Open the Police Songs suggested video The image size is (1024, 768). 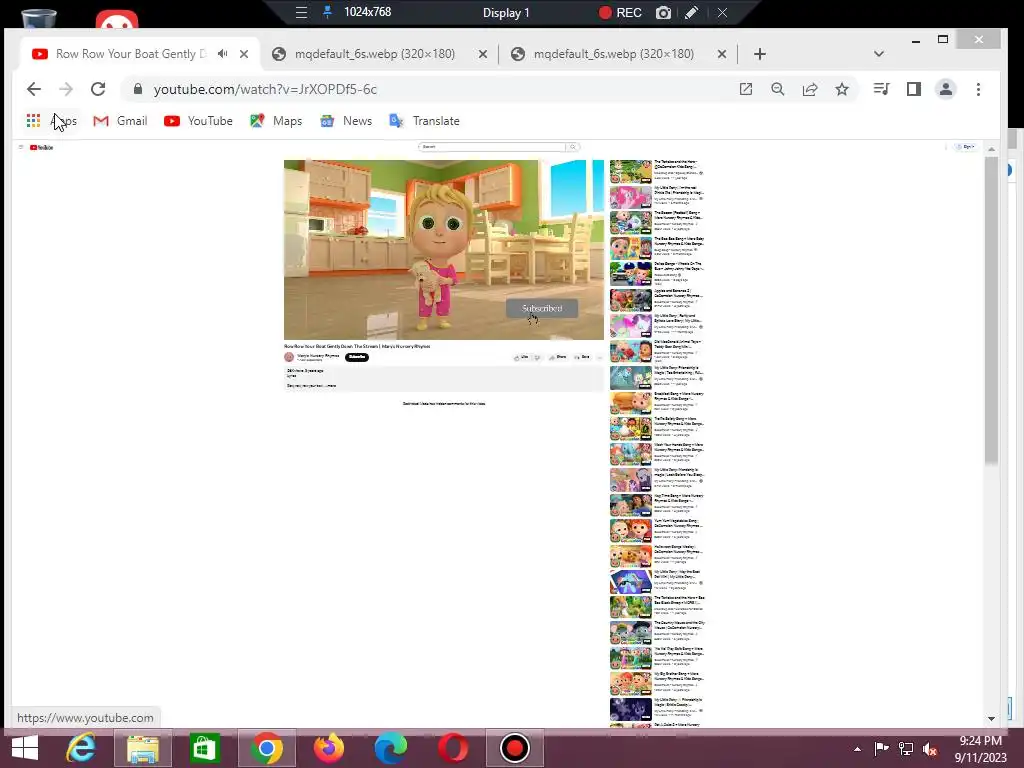pos(631,274)
